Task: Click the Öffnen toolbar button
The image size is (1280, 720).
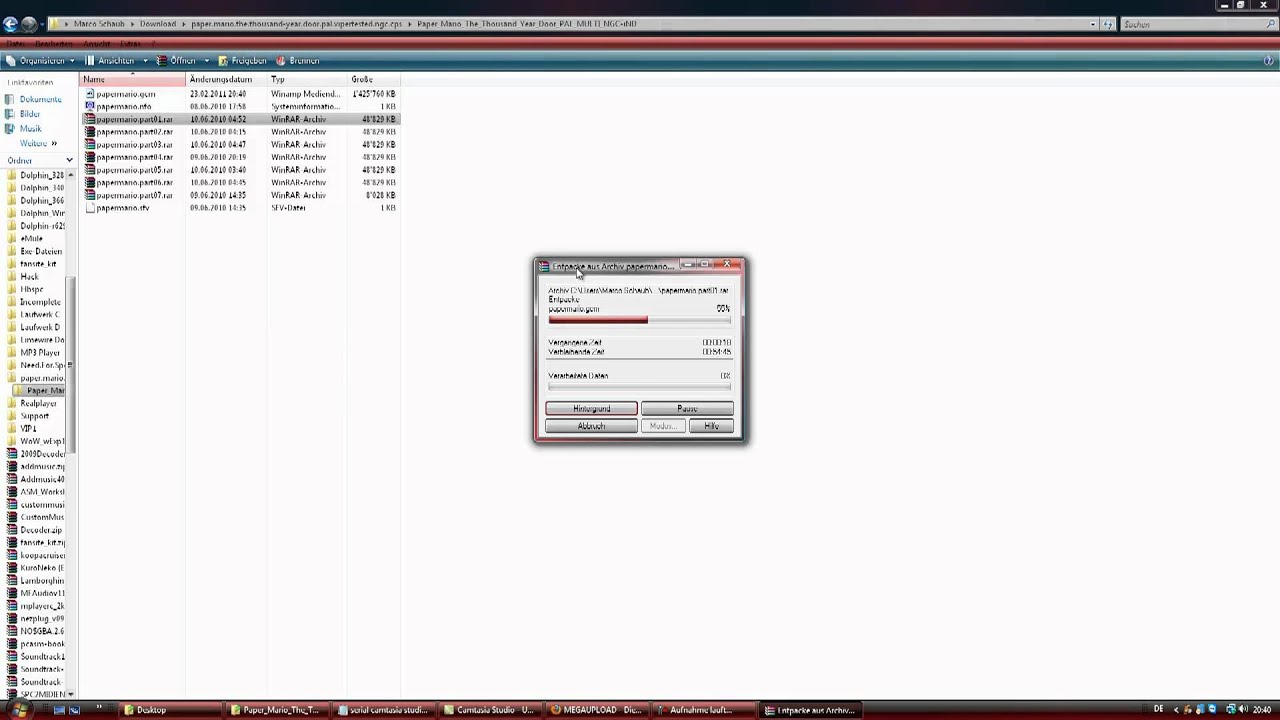Action: 182,61
